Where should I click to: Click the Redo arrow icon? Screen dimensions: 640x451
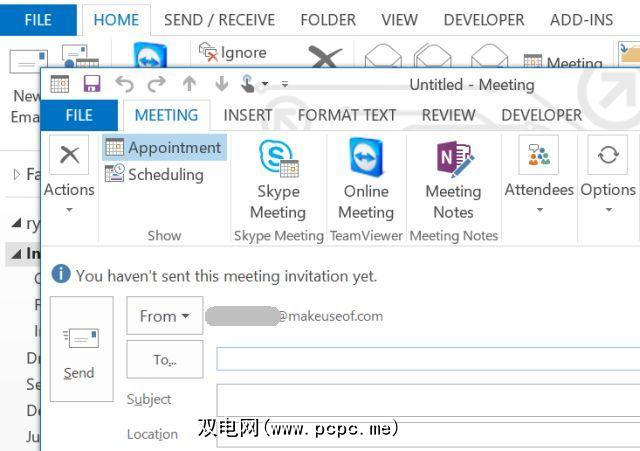[157, 84]
